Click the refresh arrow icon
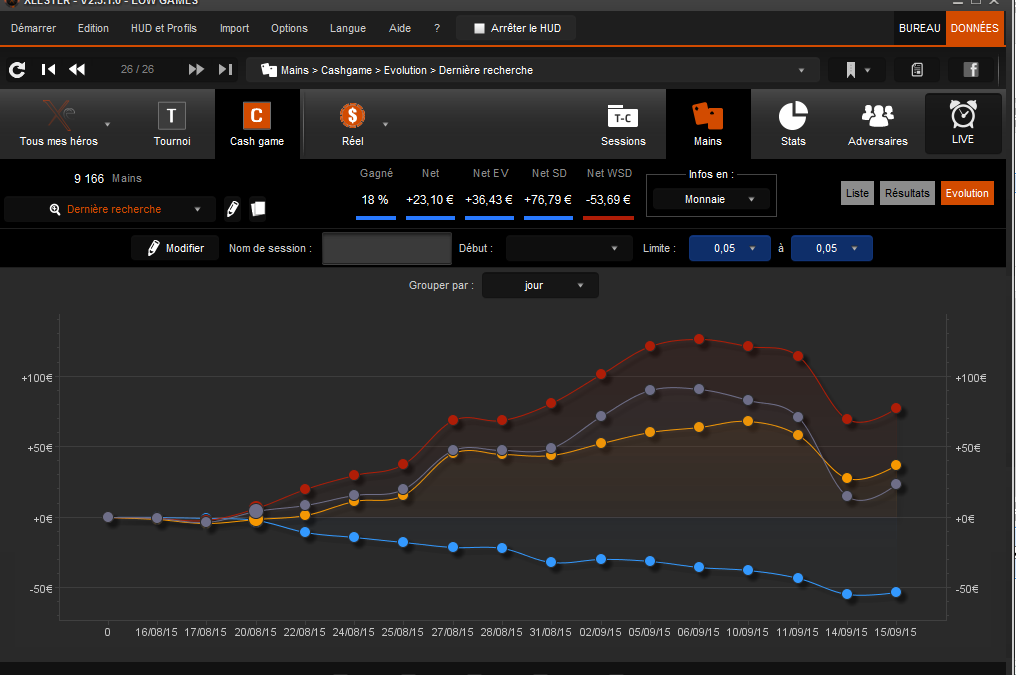The width and height of the screenshot is (1016, 675). [17, 69]
